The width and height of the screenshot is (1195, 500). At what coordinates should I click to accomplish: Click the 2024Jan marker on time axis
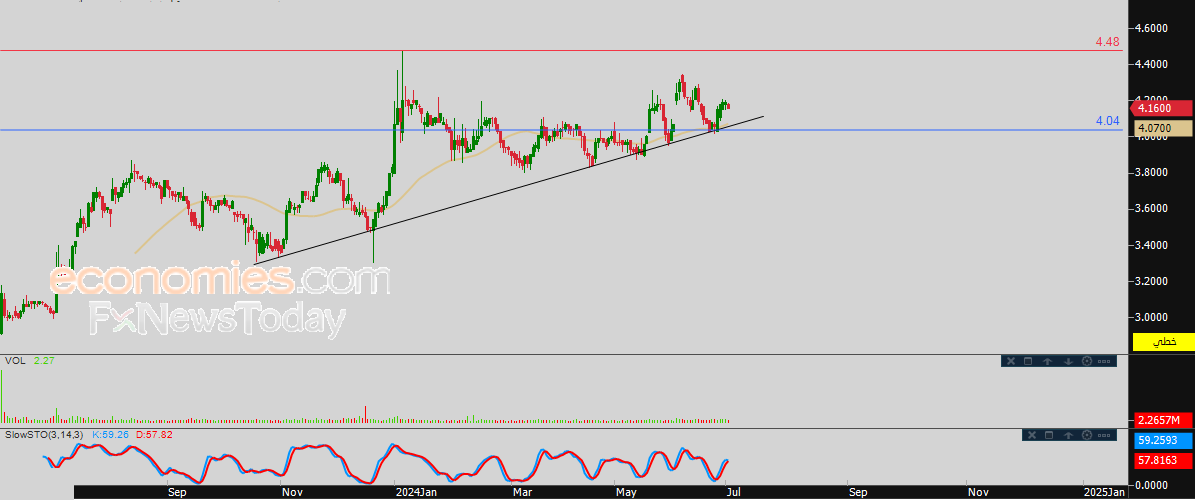point(414,492)
